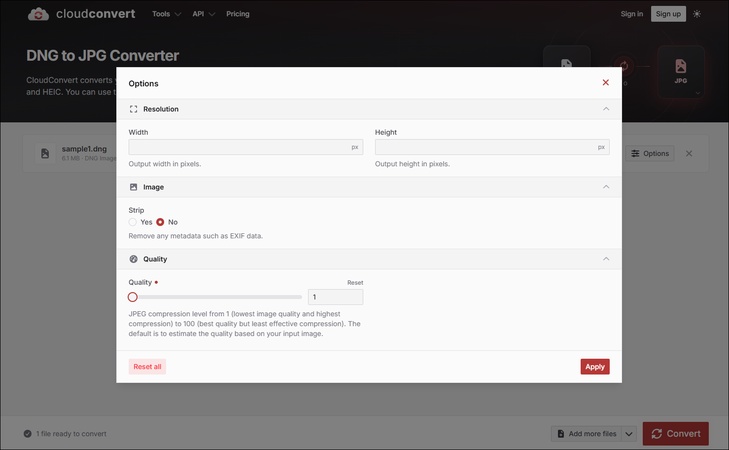Click the check icon beside file ready status

27,434
